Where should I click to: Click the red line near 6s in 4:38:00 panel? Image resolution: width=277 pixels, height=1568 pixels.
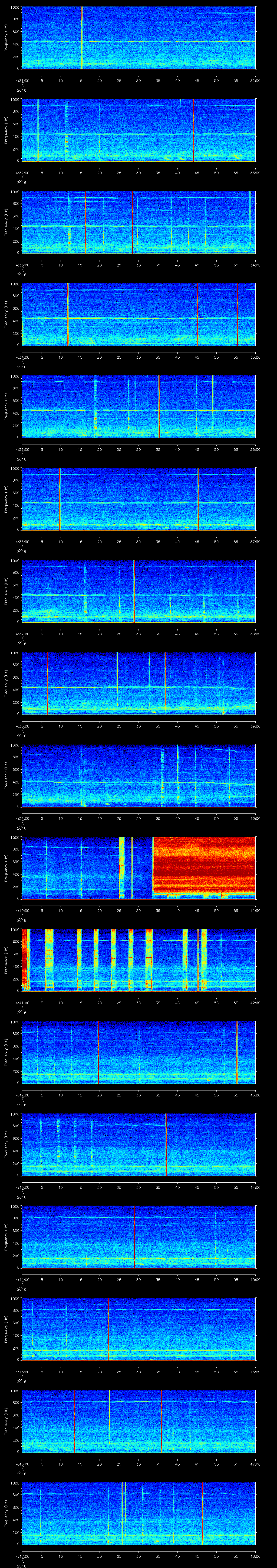pos(48,682)
